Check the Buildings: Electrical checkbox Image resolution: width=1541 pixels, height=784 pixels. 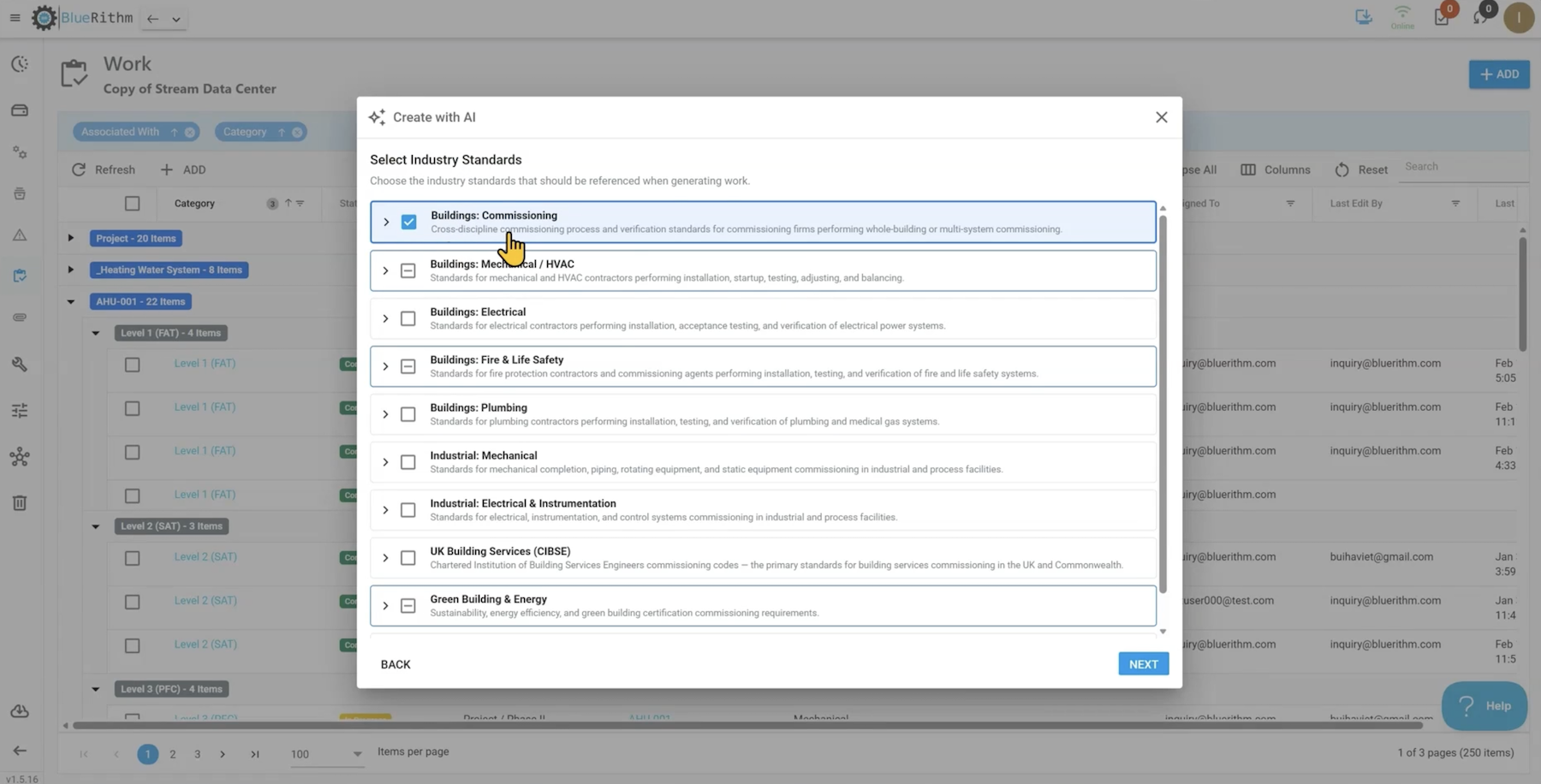(x=408, y=319)
